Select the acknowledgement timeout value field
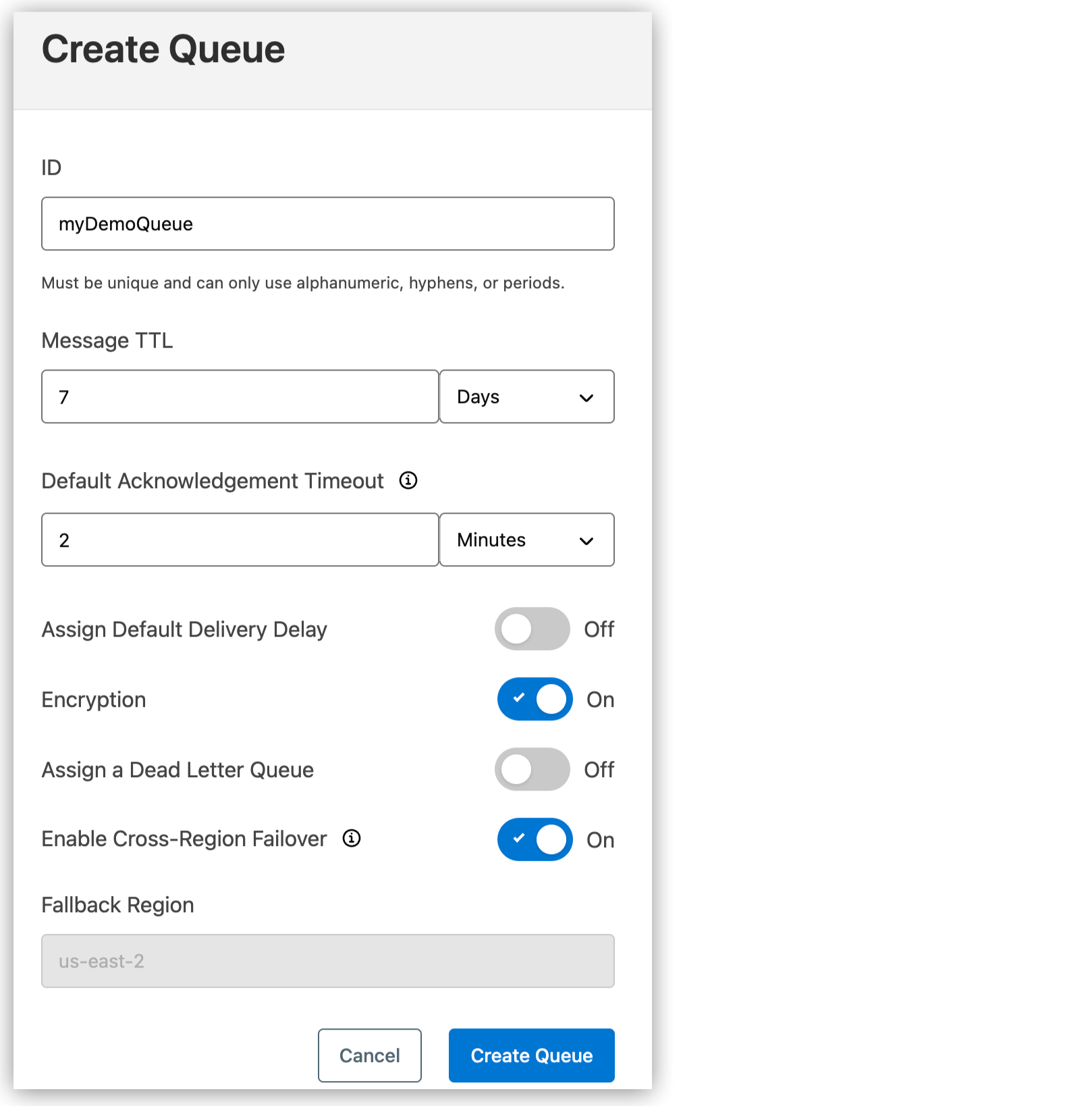1092x1106 pixels. [x=240, y=540]
